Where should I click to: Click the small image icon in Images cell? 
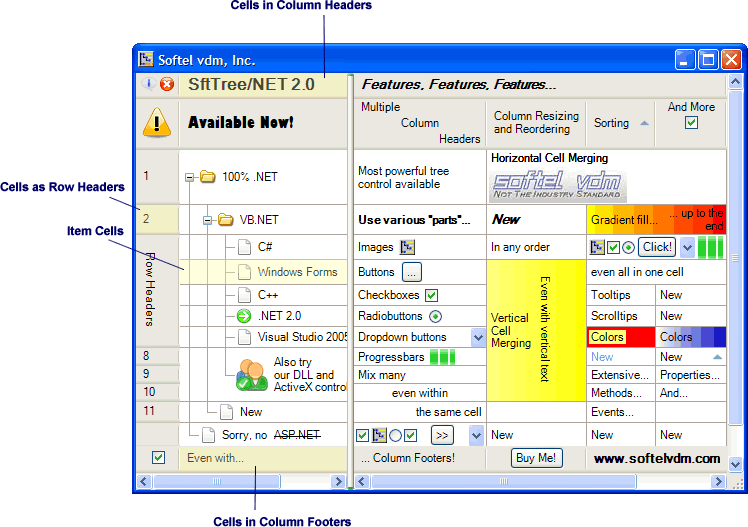click(407, 247)
